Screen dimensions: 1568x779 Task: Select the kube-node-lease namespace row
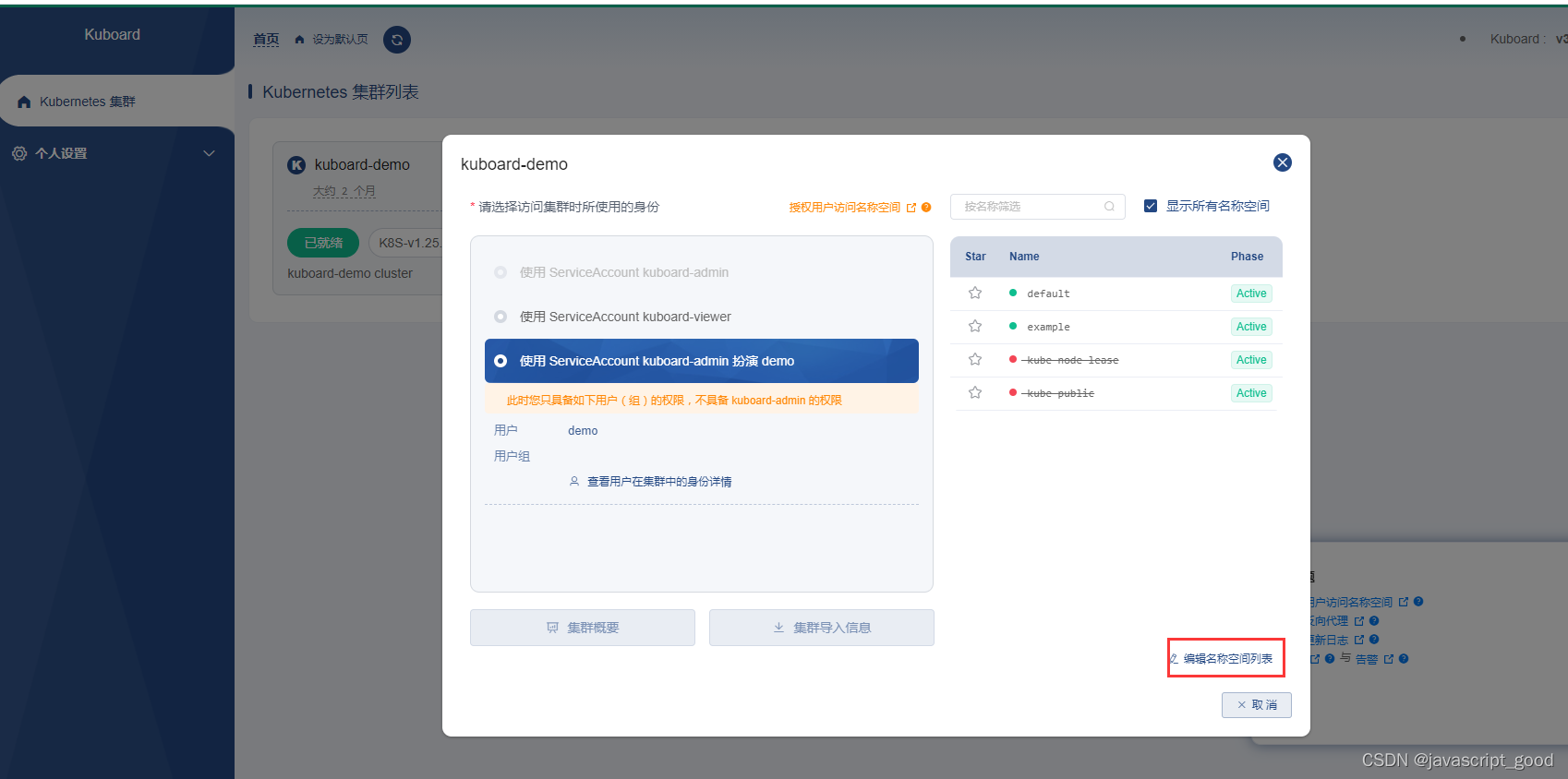point(1116,360)
